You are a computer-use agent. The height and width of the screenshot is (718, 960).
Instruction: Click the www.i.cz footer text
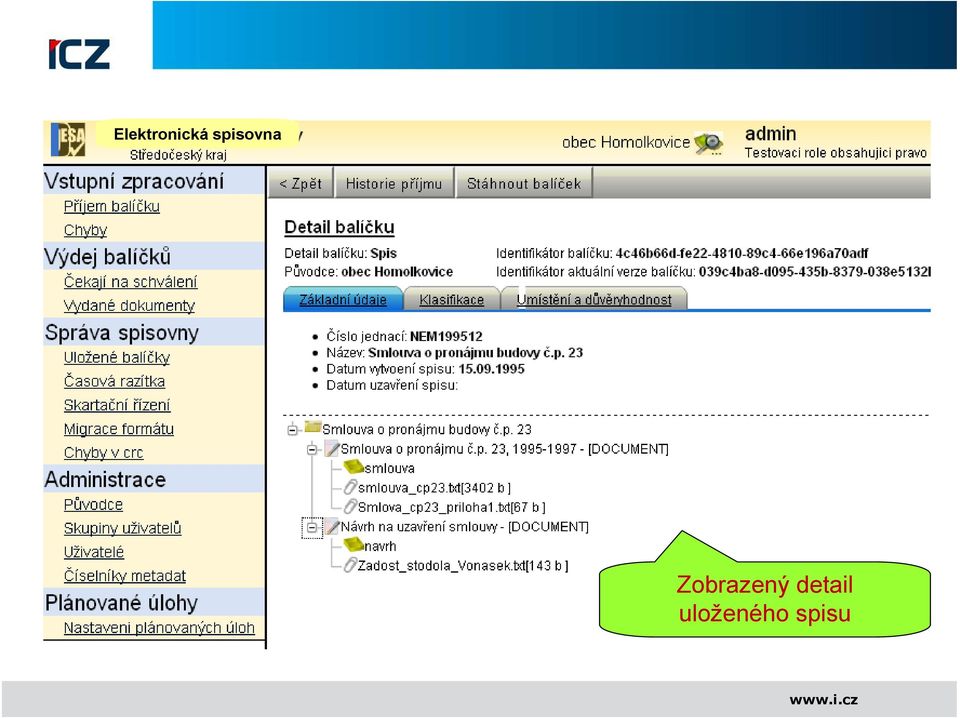coord(823,700)
